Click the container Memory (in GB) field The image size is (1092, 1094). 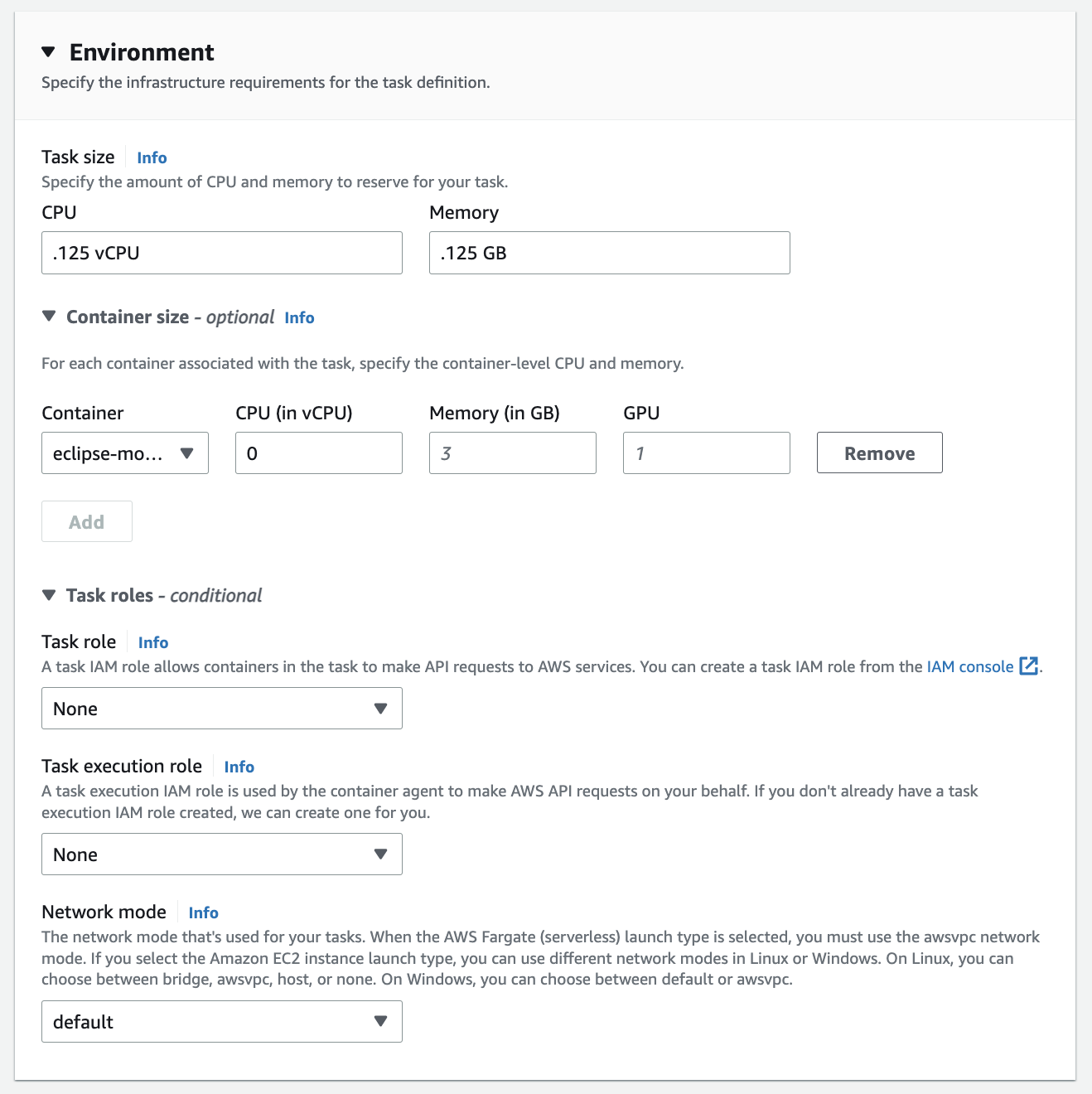coord(512,453)
